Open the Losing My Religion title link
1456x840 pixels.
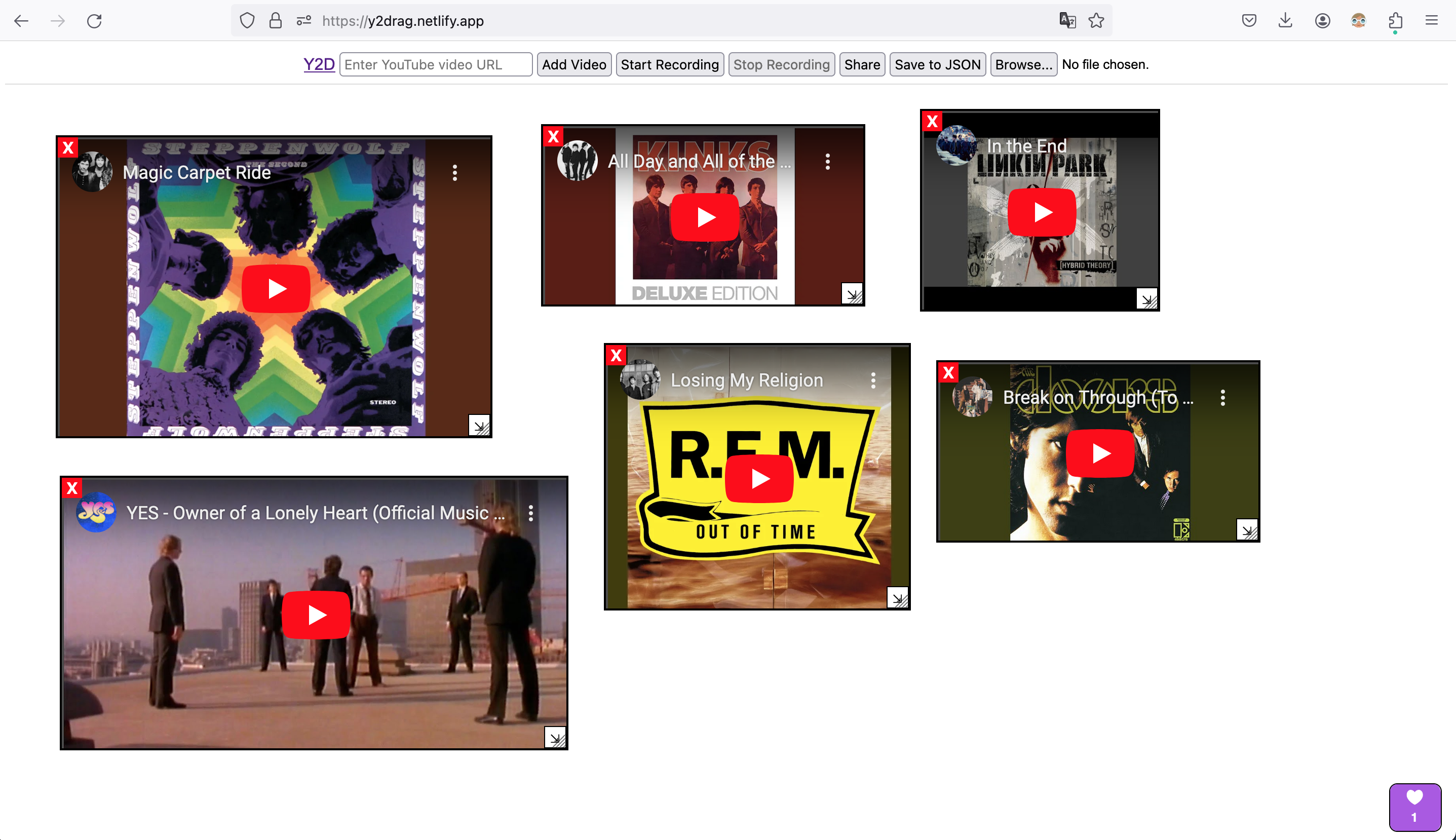click(x=747, y=380)
